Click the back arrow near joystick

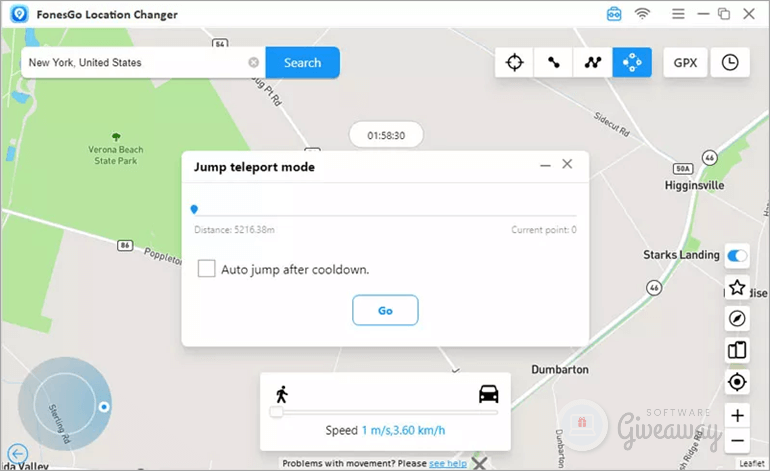(x=18, y=454)
